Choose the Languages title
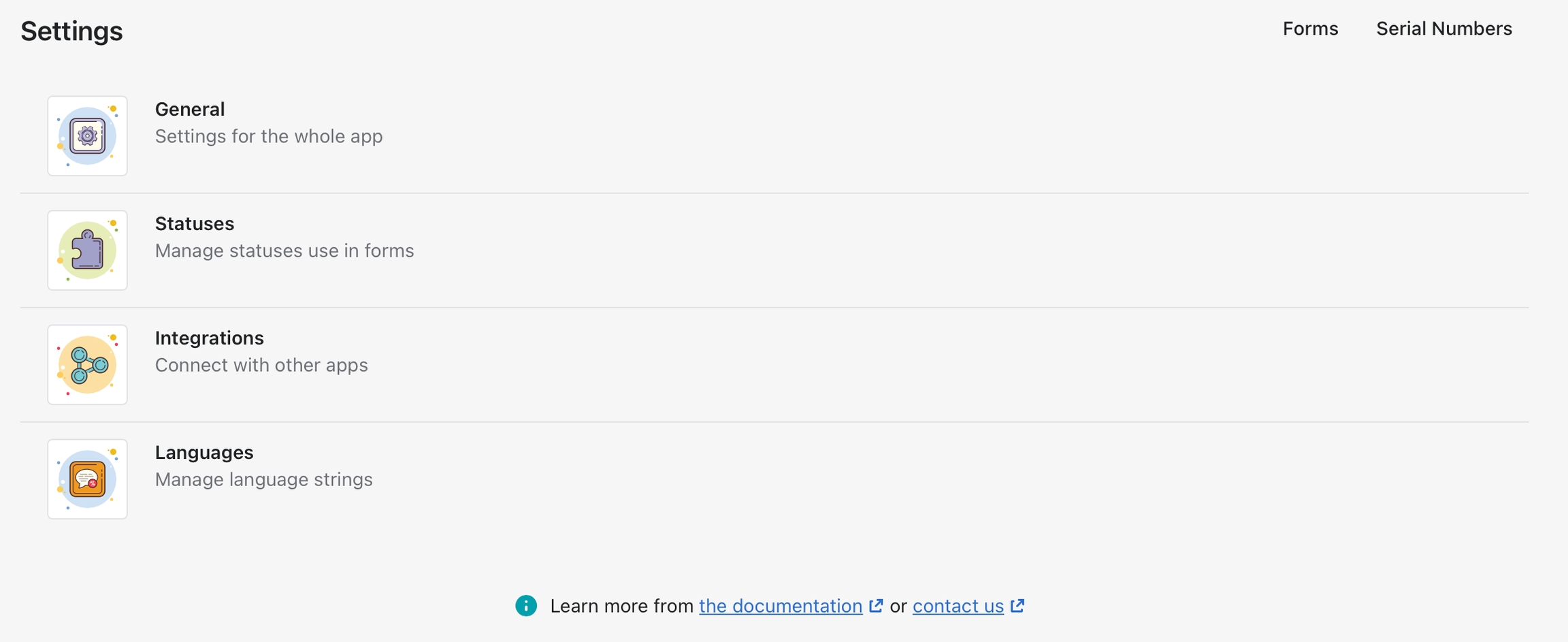The image size is (1568, 642). (204, 452)
